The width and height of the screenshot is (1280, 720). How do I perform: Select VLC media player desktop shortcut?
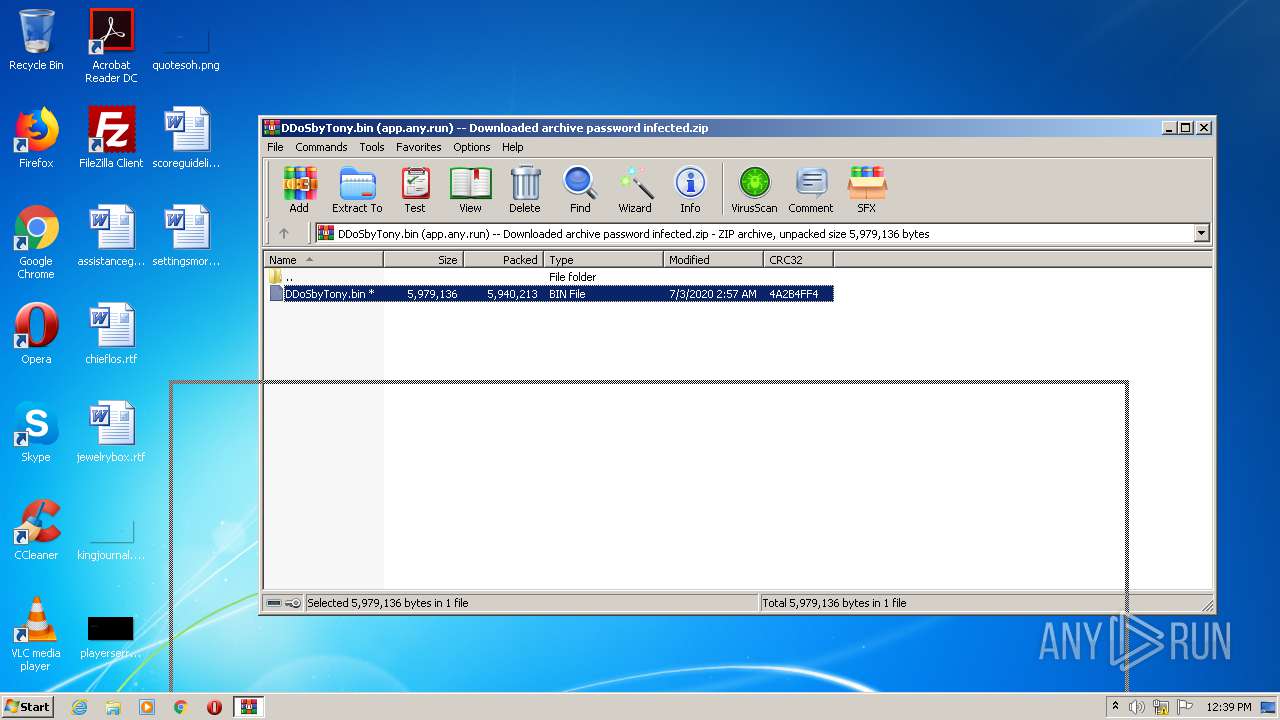[x=36, y=634]
